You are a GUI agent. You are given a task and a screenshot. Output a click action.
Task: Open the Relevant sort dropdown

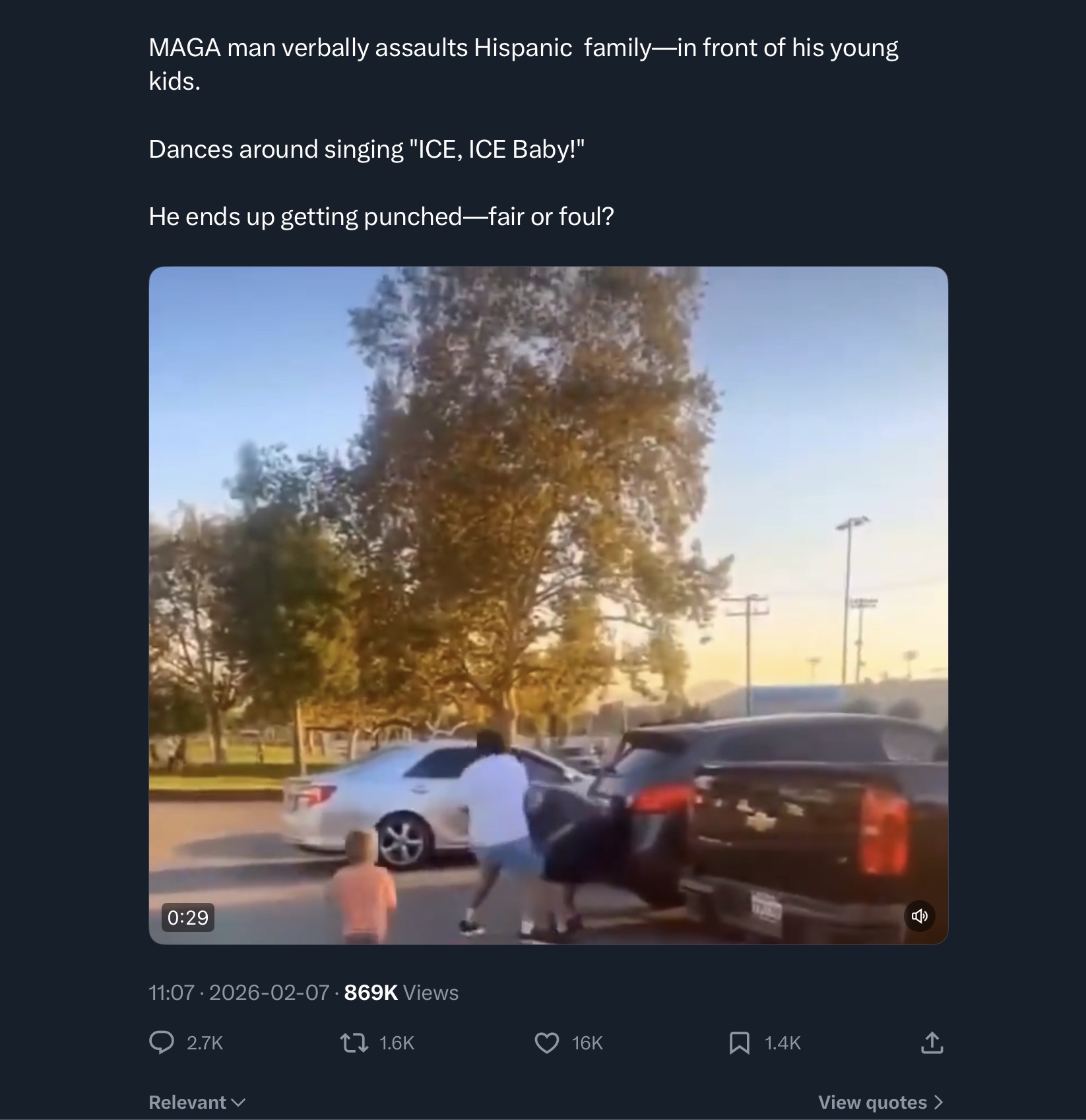(197, 1102)
